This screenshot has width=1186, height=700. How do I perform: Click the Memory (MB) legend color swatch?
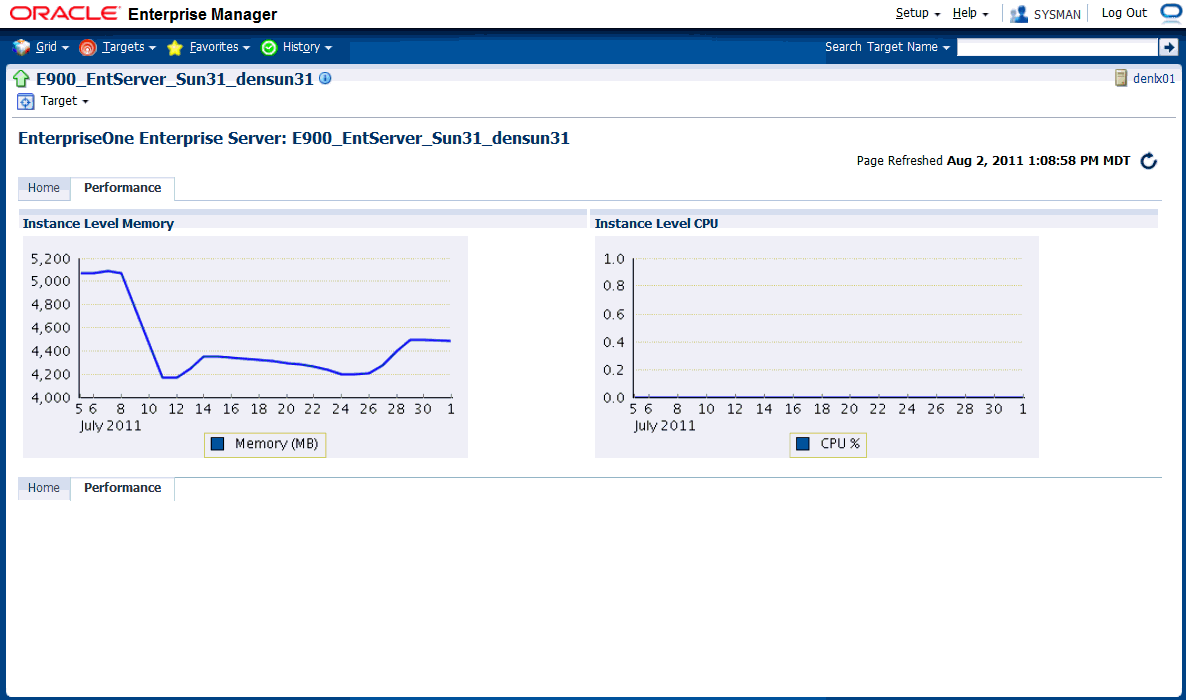coord(217,444)
